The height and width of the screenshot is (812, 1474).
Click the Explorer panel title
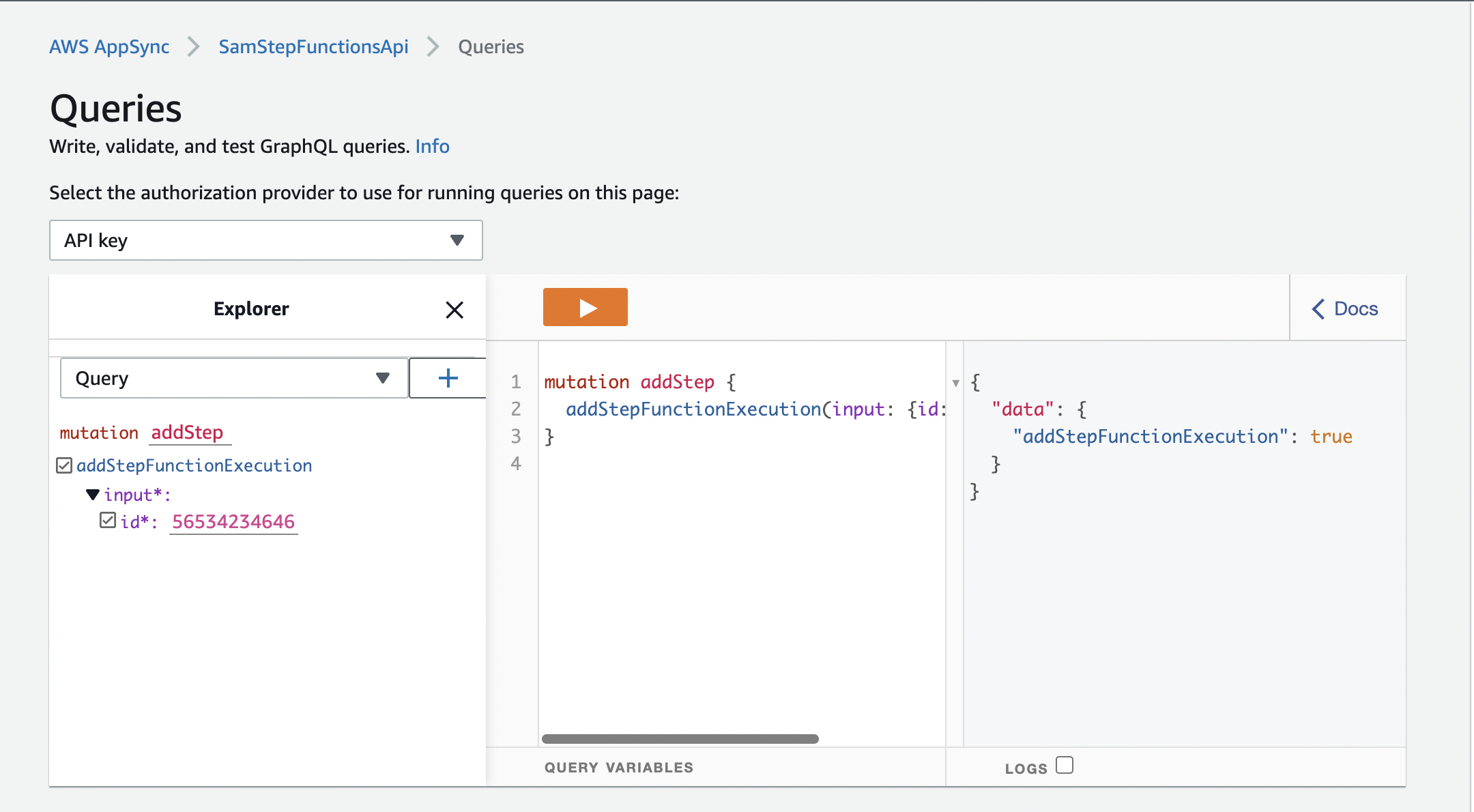(251, 308)
